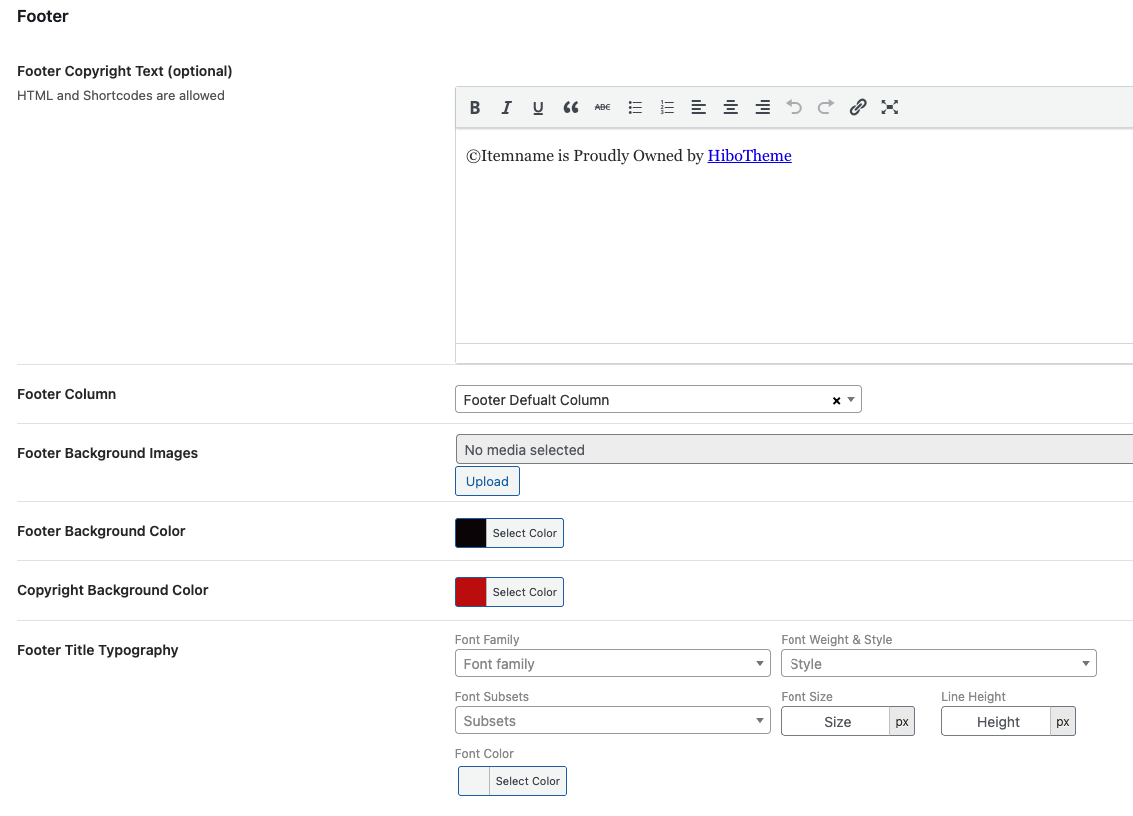Insert a blockquote in the editor
The width and height of the screenshot is (1133, 816).
point(571,108)
